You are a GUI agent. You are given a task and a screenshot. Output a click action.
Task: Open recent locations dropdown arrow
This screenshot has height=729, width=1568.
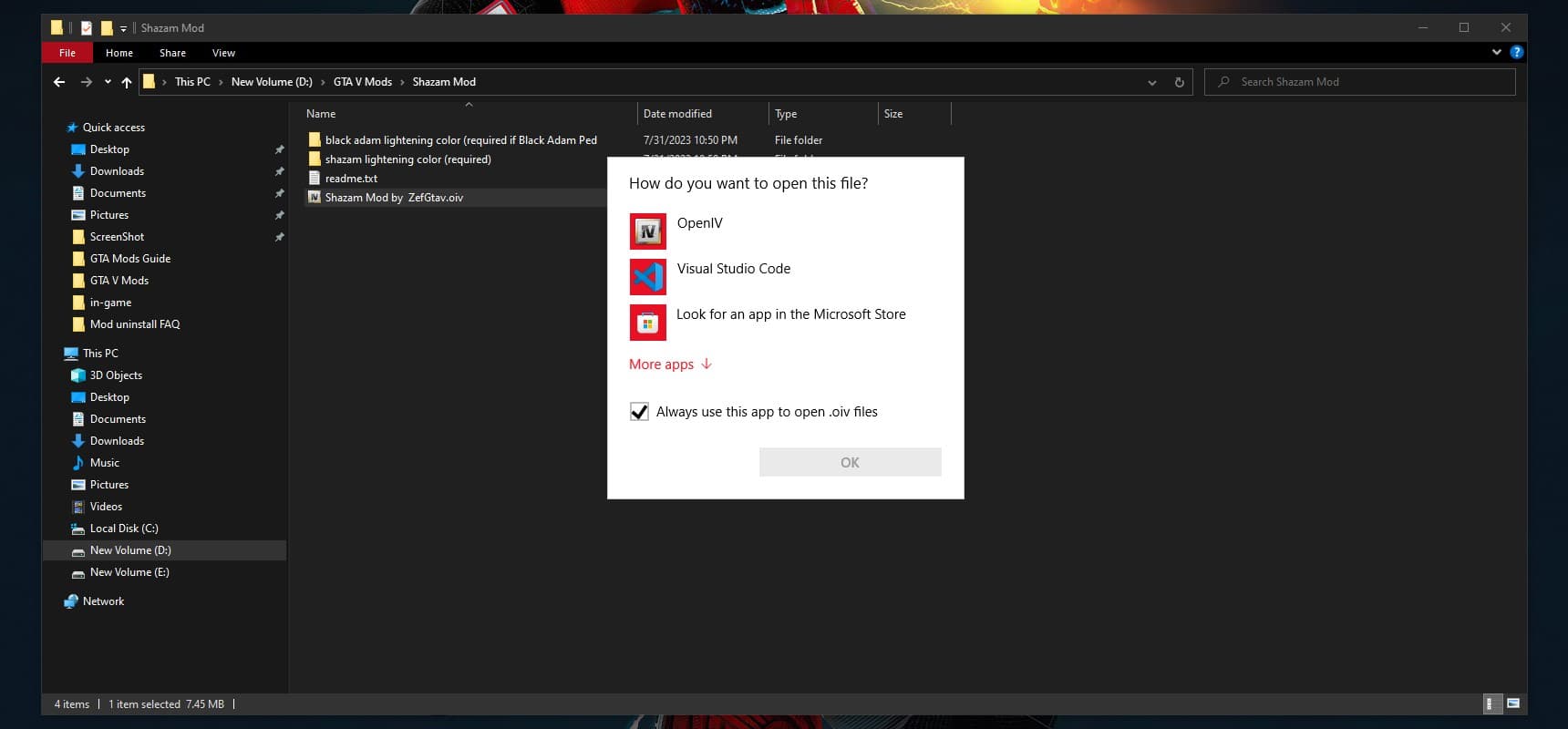[108, 82]
